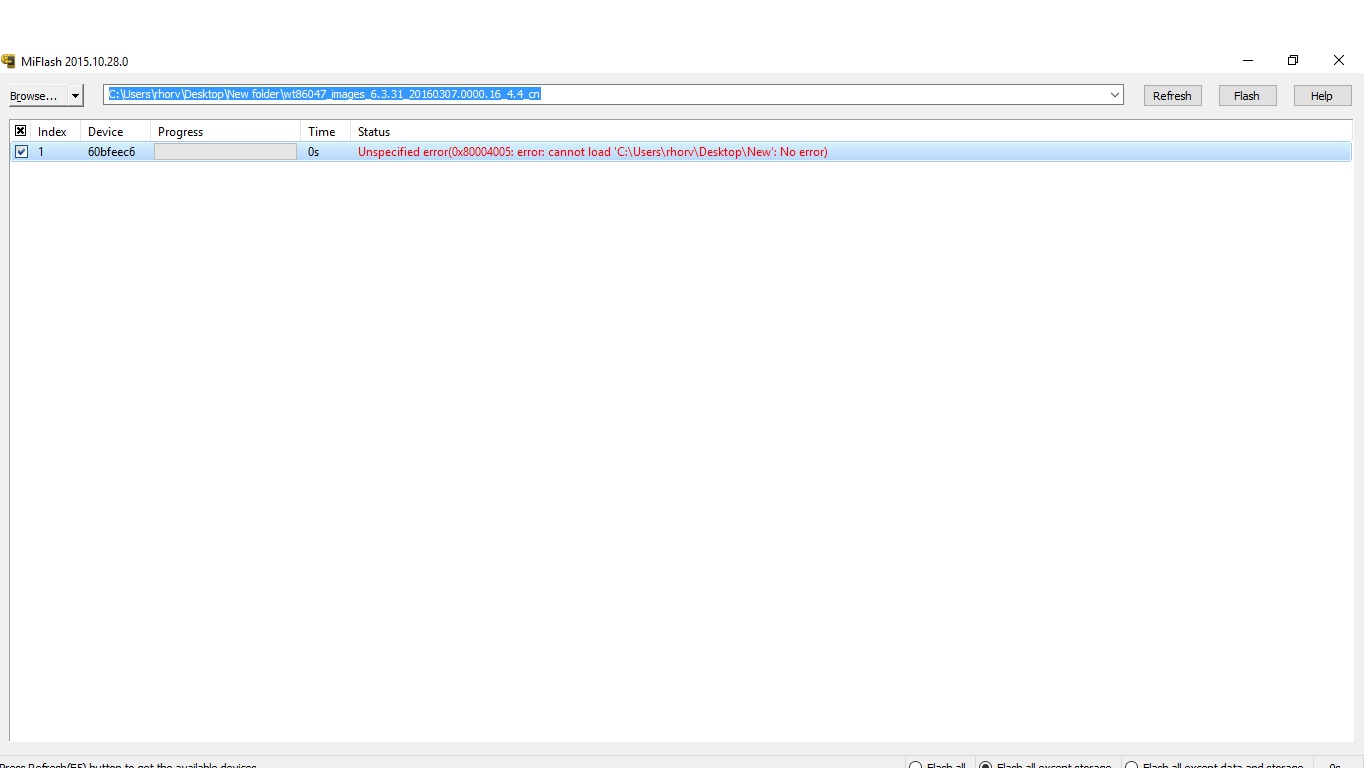Viewport: 1366px width, 768px height.
Task: Select 'Flash all except storage' radio option
Action: click(985, 765)
